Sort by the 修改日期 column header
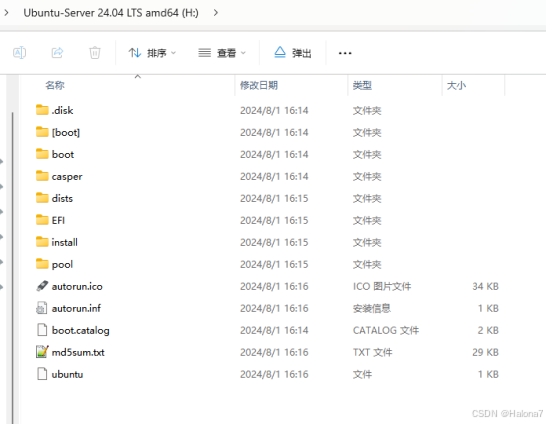547x425 pixels. click(x=258, y=85)
